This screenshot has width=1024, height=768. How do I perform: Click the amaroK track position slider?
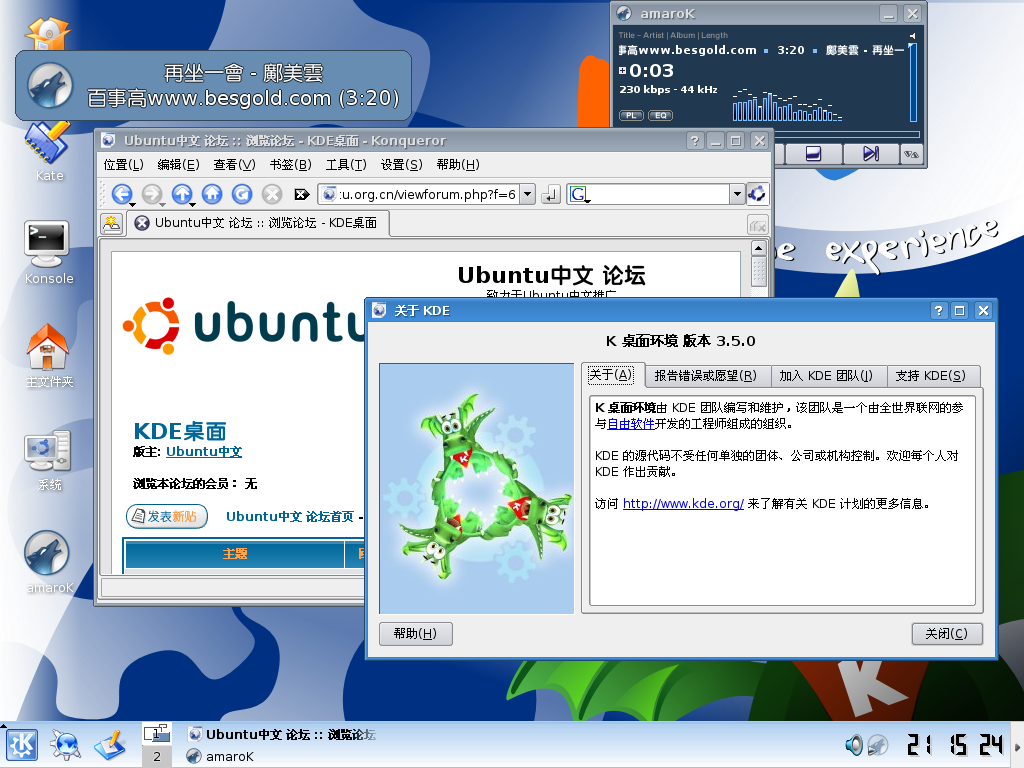(847, 135)
